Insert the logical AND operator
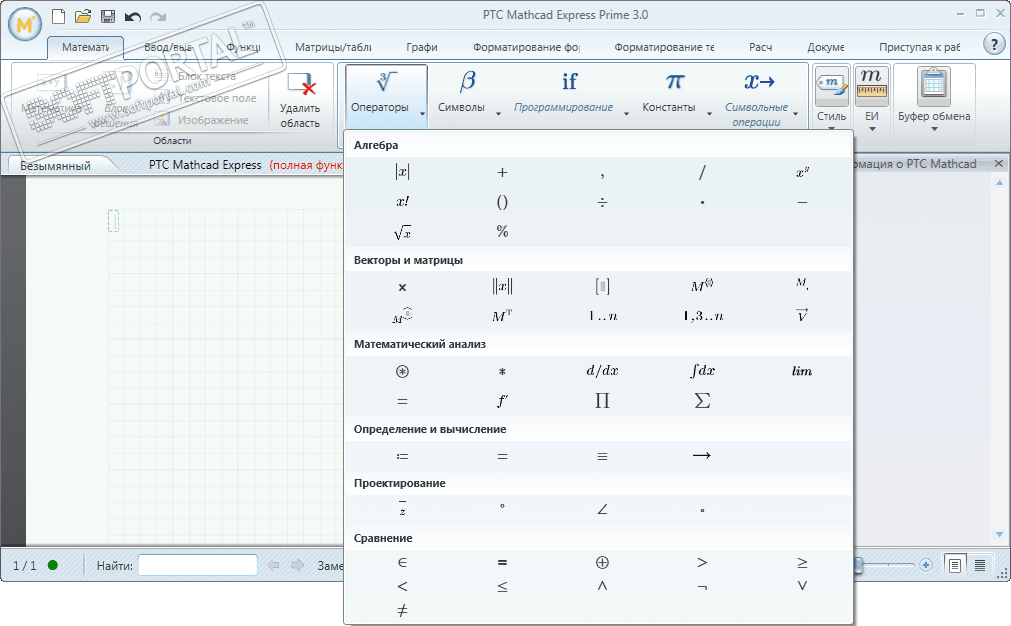The image size is (1011, 626). point(602,586)
